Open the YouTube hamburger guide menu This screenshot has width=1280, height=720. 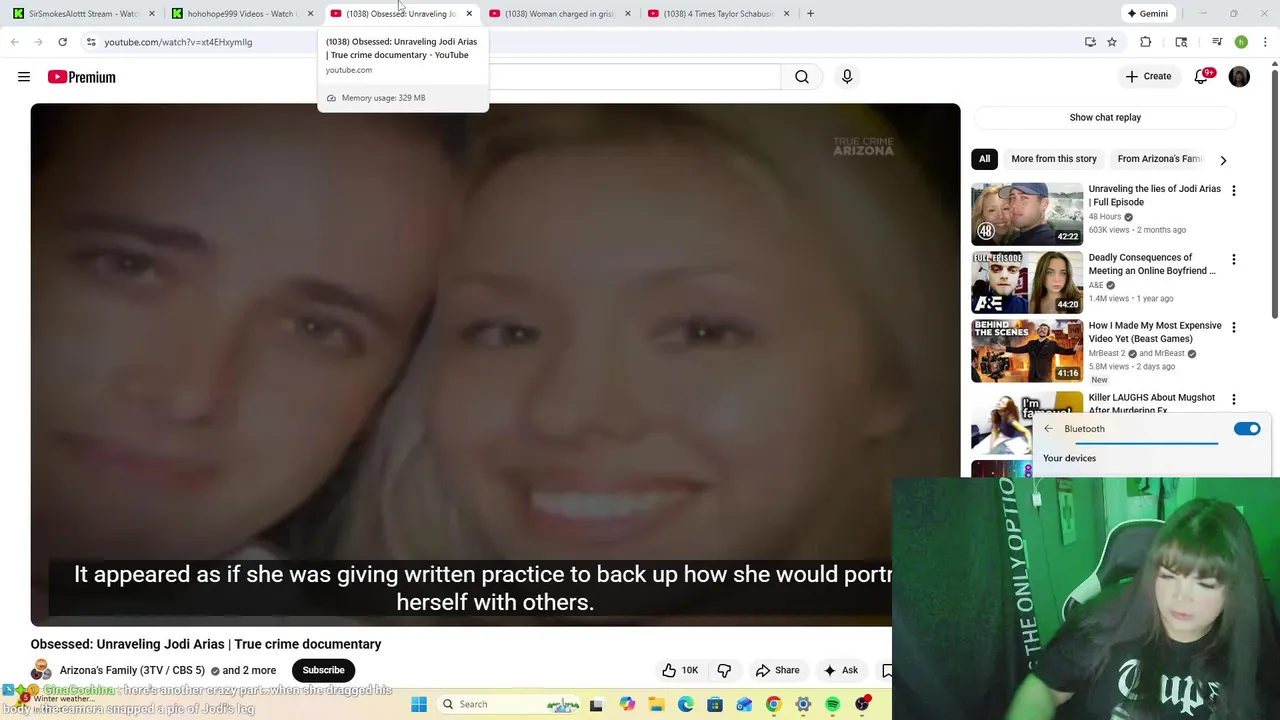[x=24, y=77]
